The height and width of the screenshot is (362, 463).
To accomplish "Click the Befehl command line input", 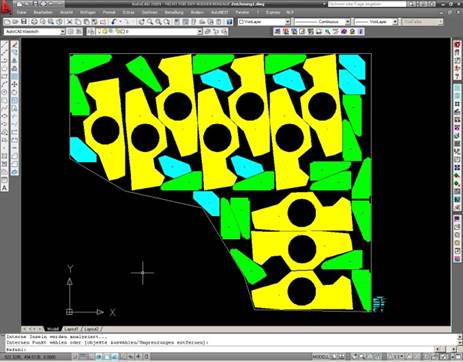I will 220,349.
